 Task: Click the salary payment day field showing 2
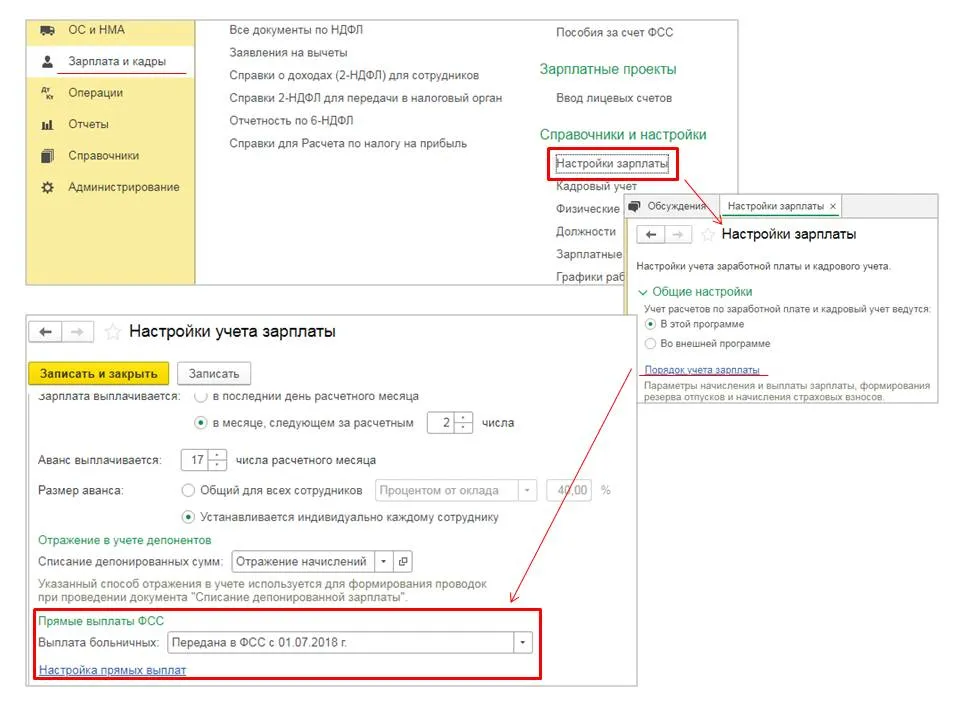tap(441, 423)
